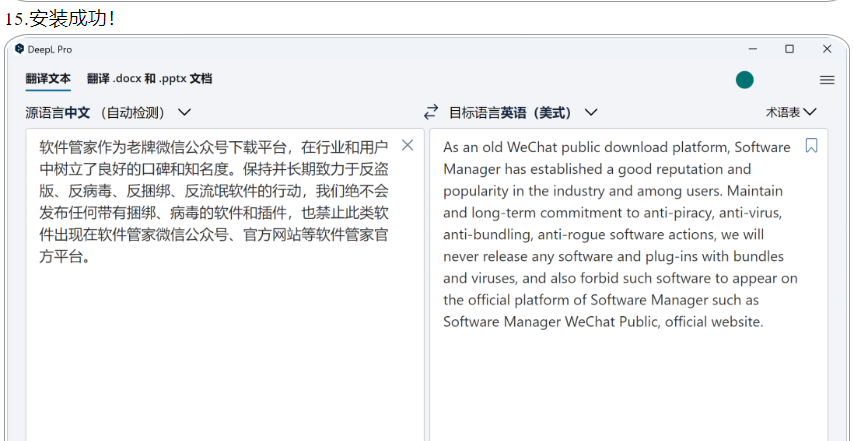Swap source and target languages
Viewport: 853px width, 441px height.
tap(431, 112)
